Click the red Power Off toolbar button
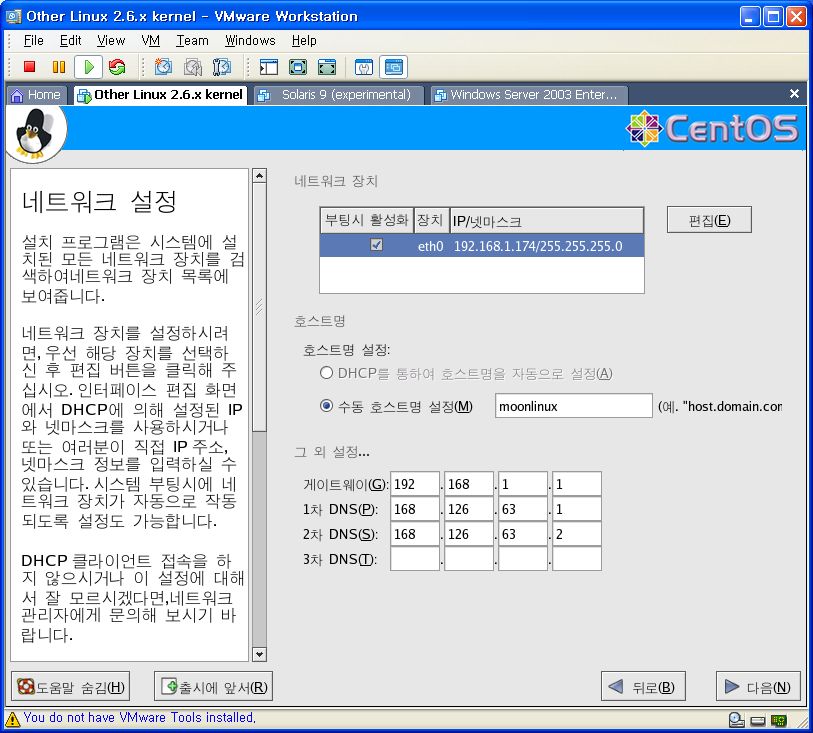 pos(29,67)
